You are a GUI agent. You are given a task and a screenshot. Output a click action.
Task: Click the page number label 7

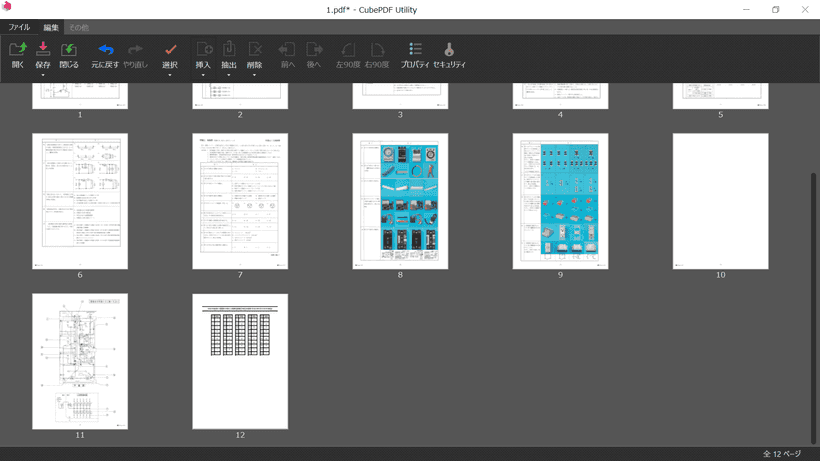(240, 275)
